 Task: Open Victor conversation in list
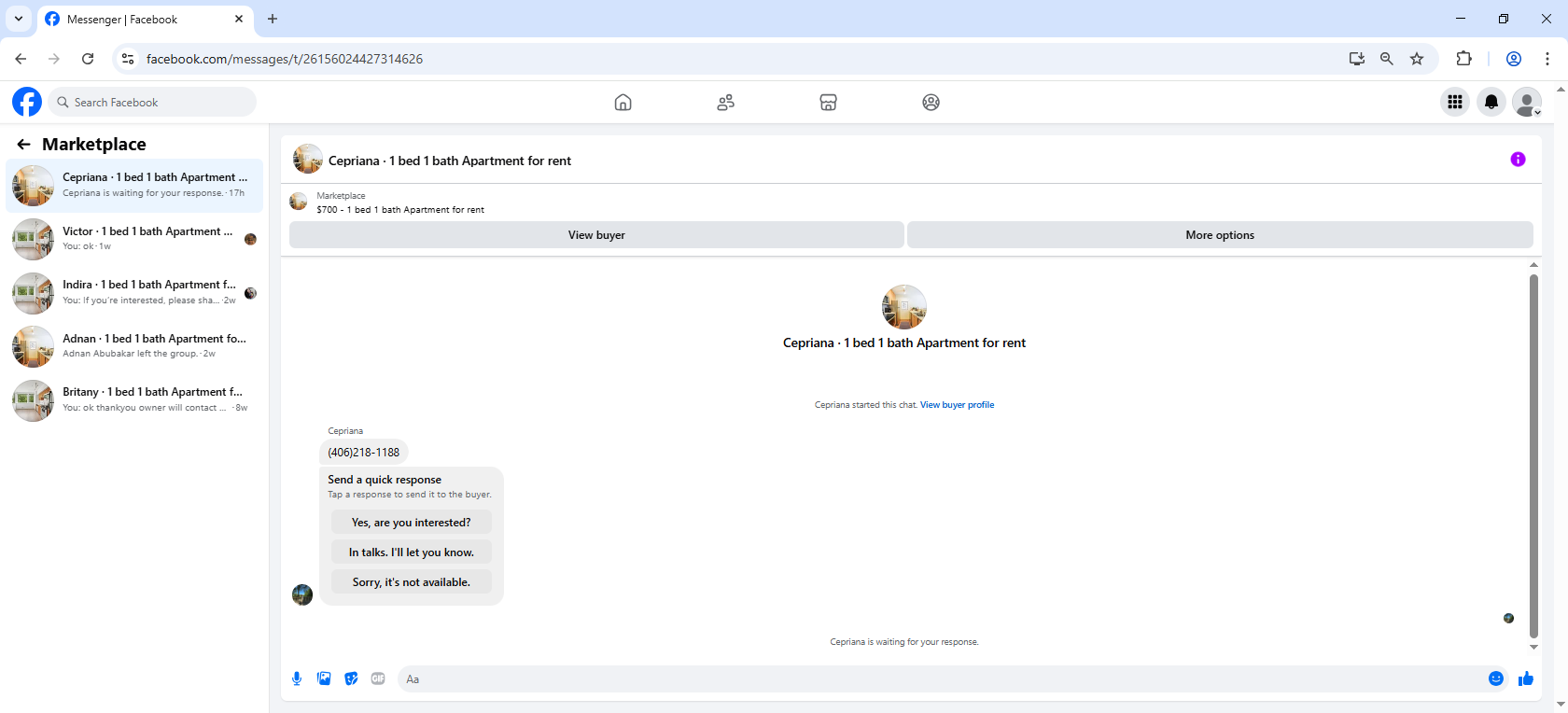pyautogui.click(x=134, y=239)
